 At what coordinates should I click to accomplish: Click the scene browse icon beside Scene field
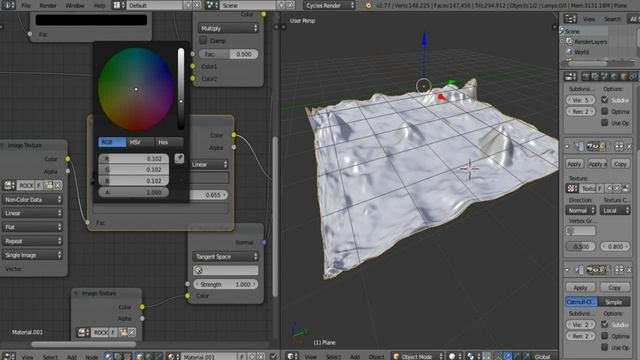212,5
